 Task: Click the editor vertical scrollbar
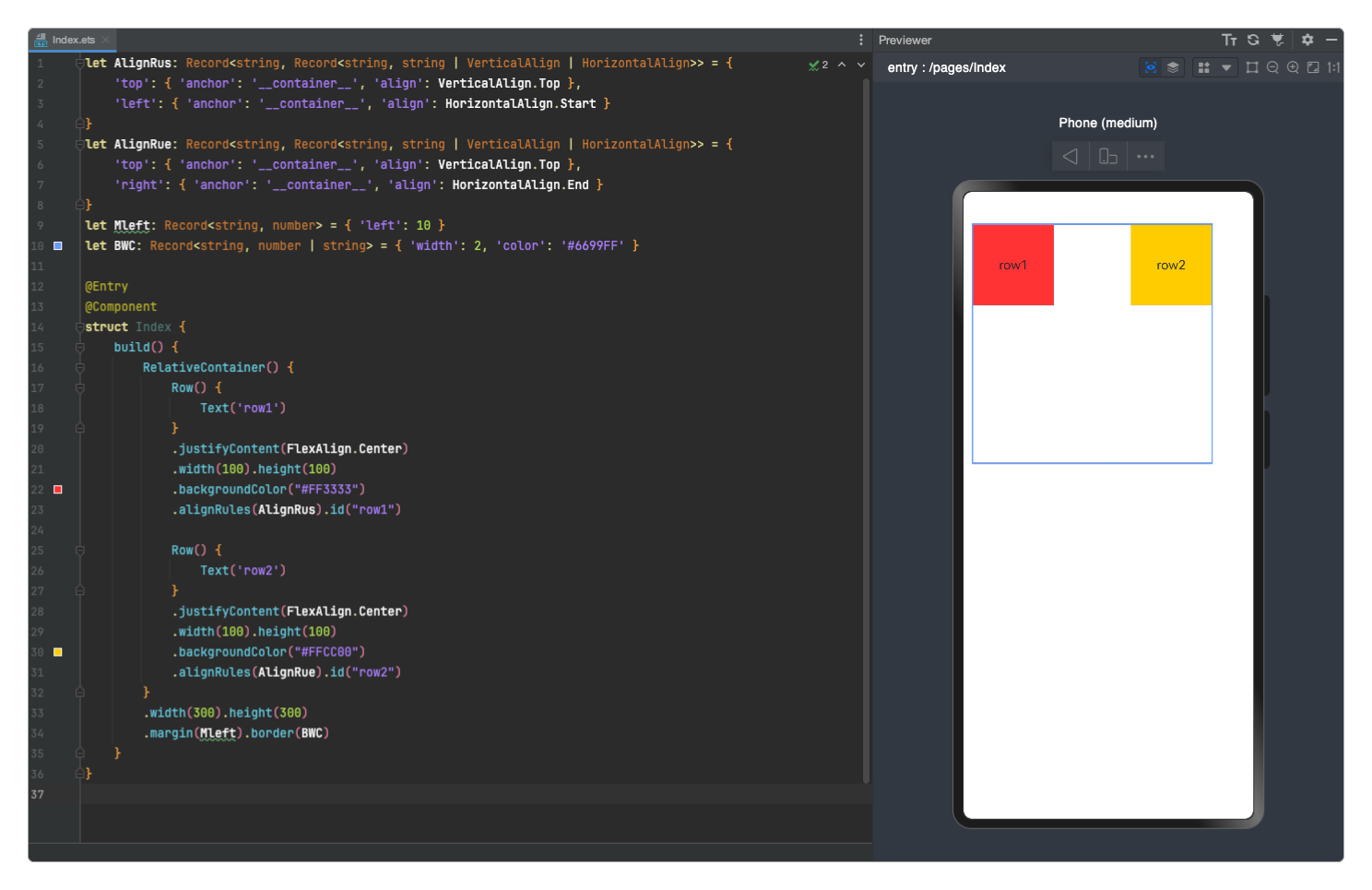[866, 429]
